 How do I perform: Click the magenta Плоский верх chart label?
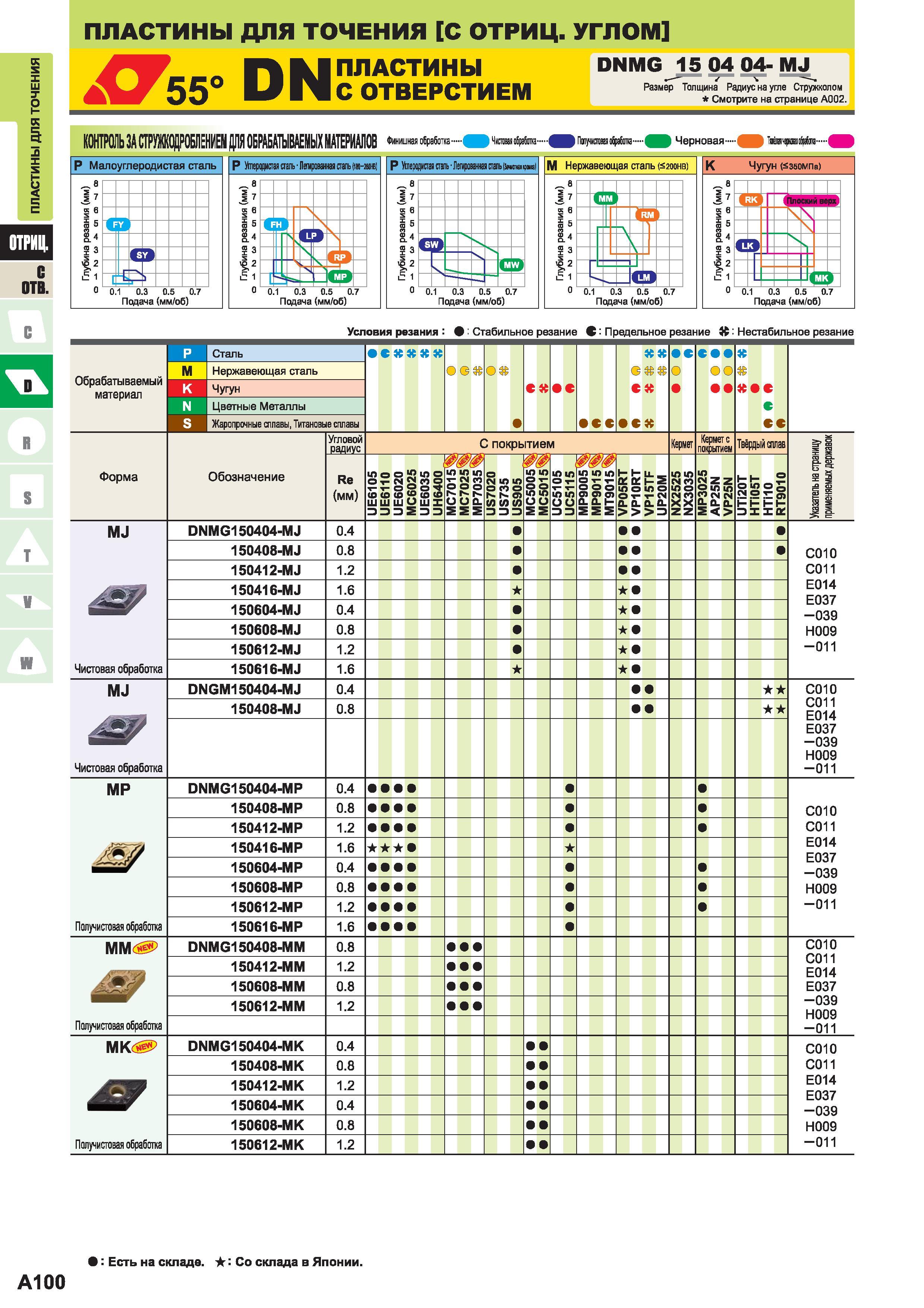tap(811, 201)
